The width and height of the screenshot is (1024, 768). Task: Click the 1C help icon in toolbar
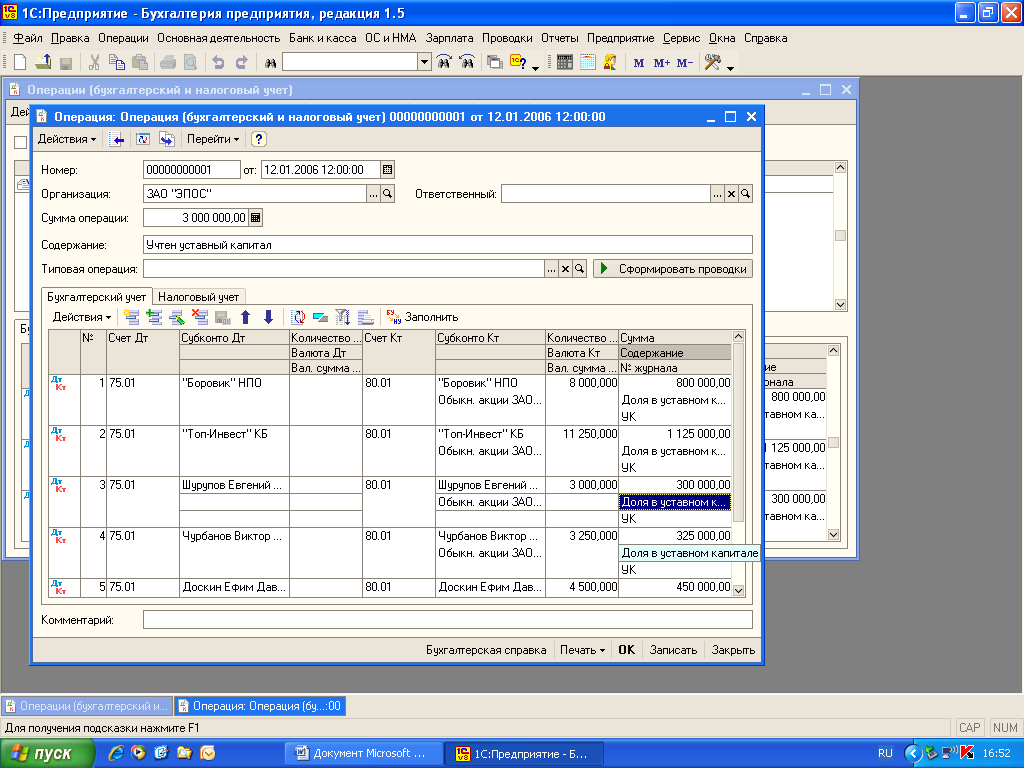click(x=519, y=62)
